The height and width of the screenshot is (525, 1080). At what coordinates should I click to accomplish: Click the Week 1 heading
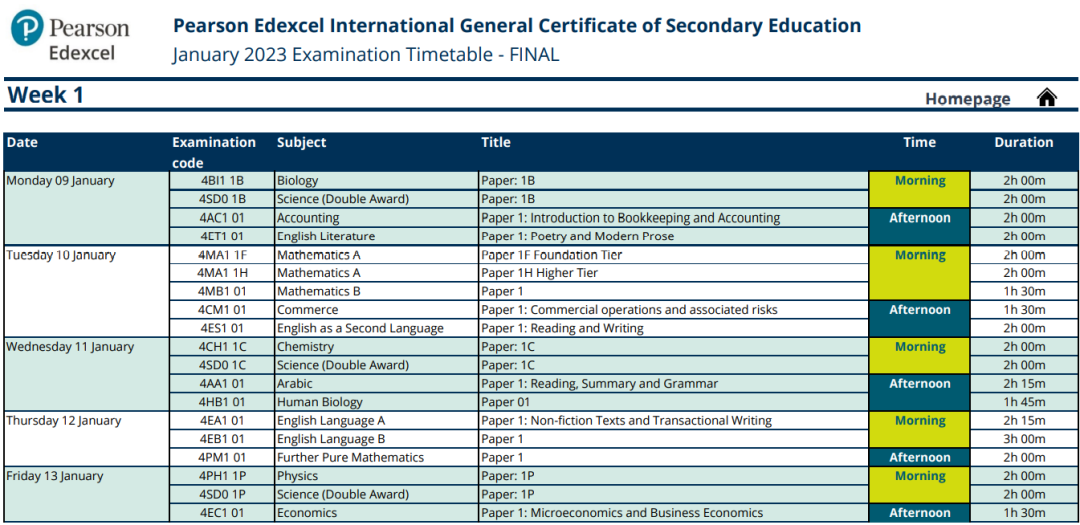(x=46, y=95)
